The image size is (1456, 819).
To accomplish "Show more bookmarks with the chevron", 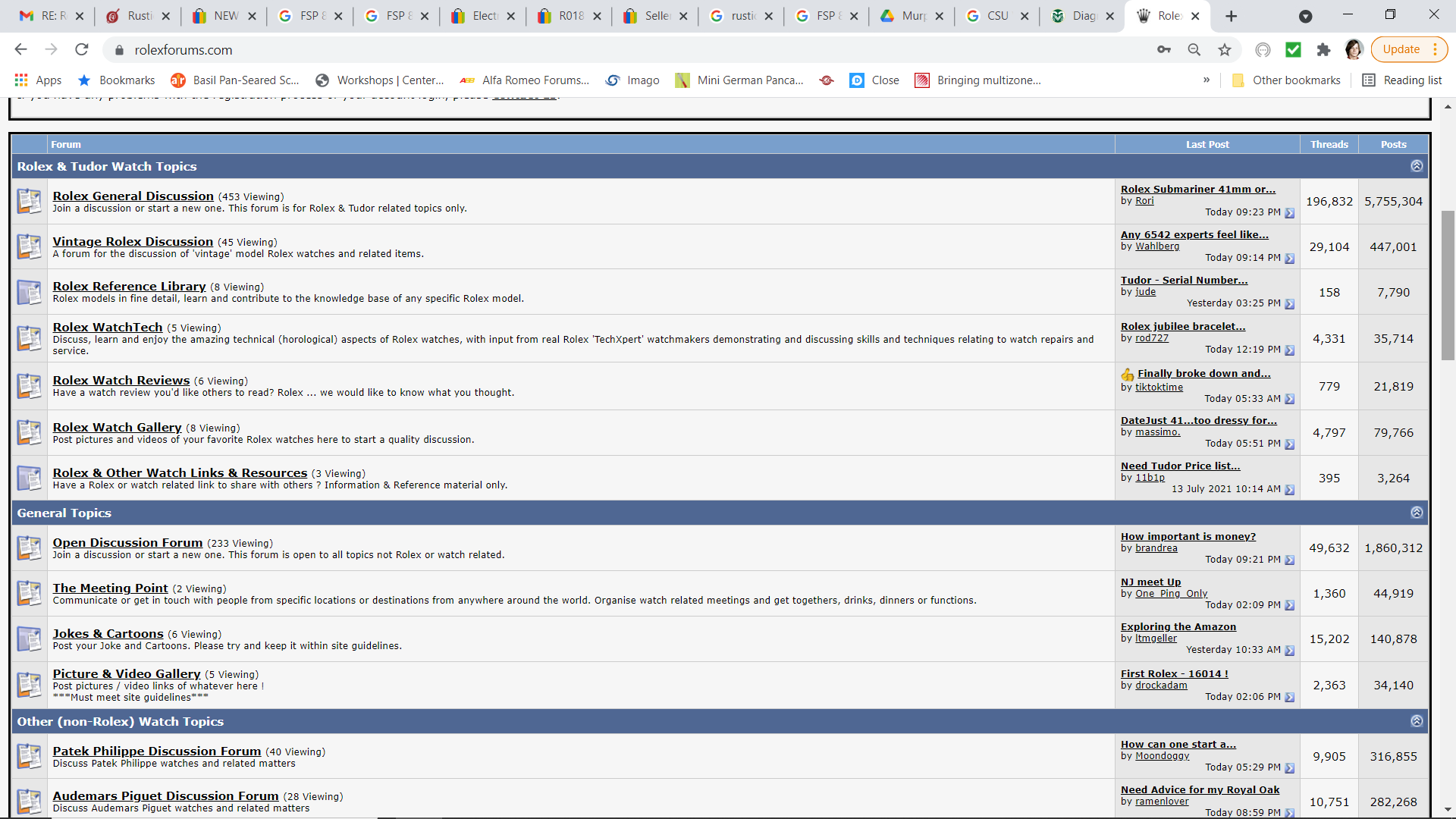I will click(1207, 80).
